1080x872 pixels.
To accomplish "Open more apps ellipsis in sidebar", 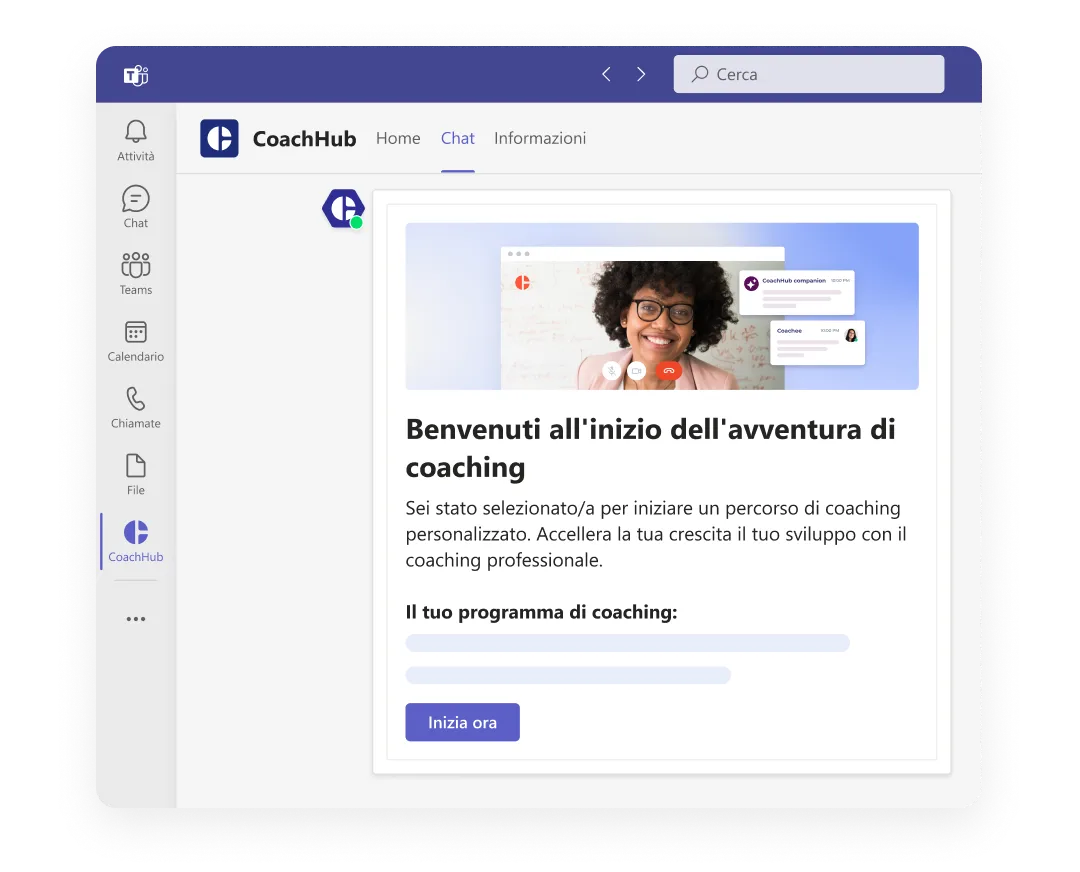I will [136, 619].
